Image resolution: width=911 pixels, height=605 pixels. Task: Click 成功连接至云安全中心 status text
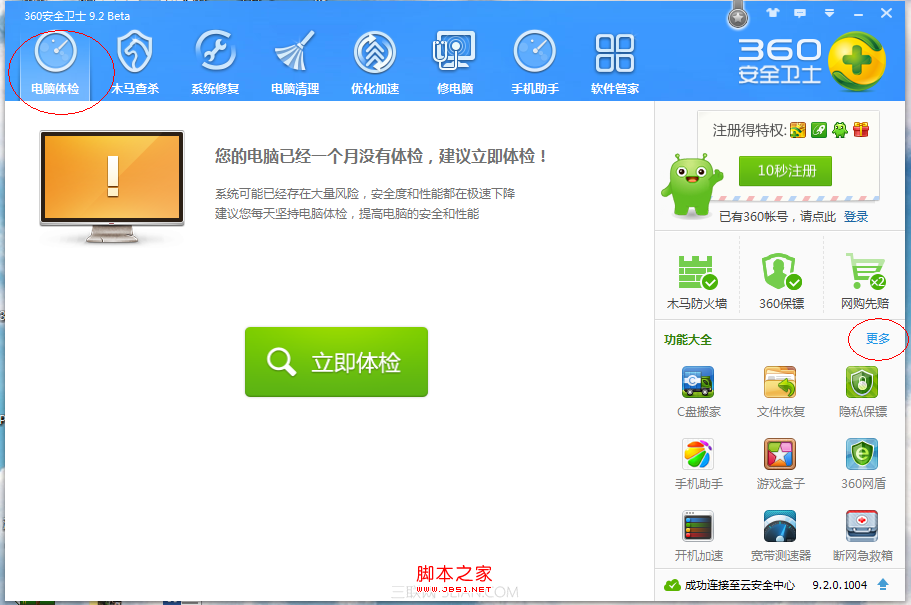[740, 585]
